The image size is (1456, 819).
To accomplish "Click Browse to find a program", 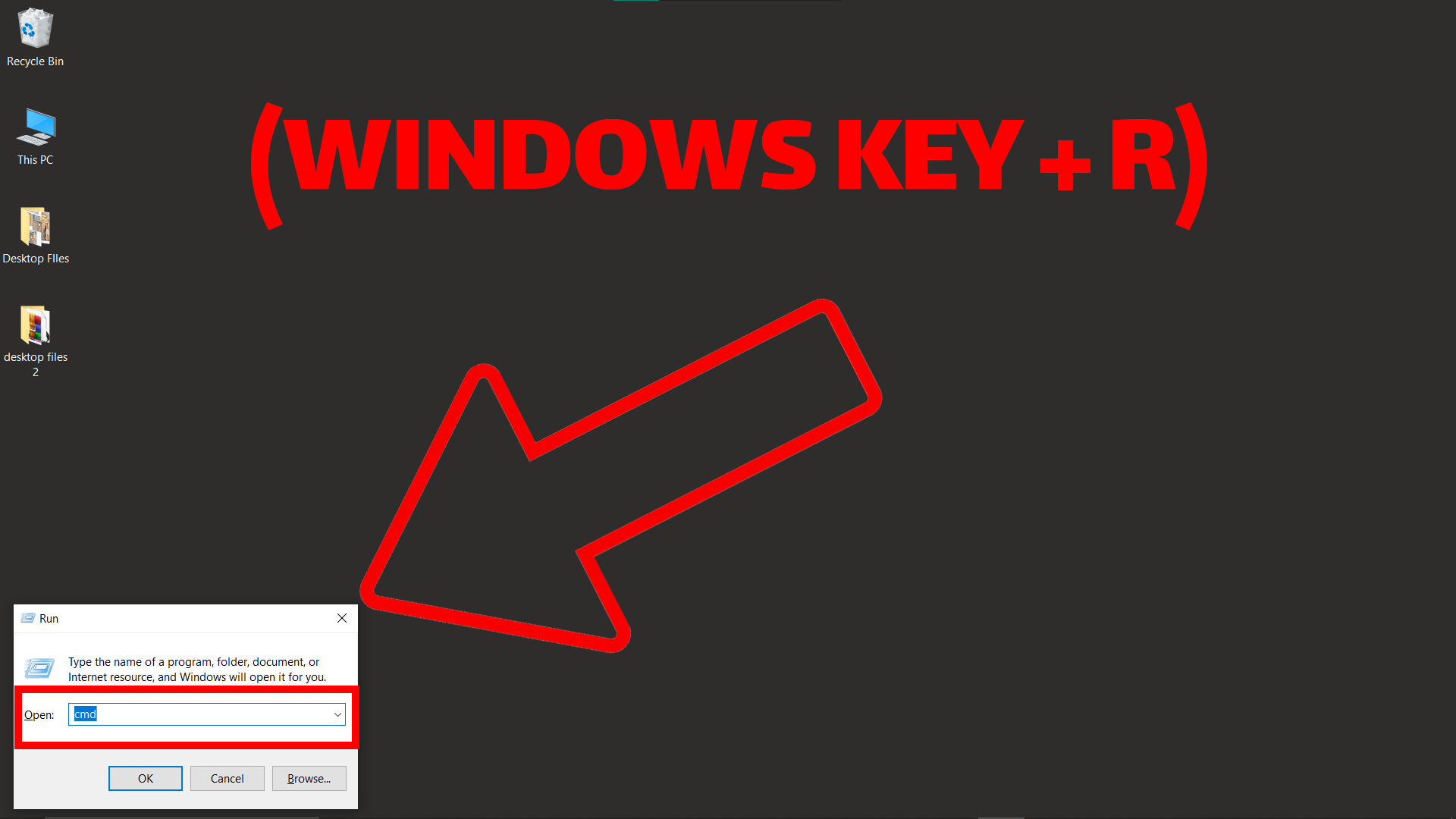I will coord(307,778).
